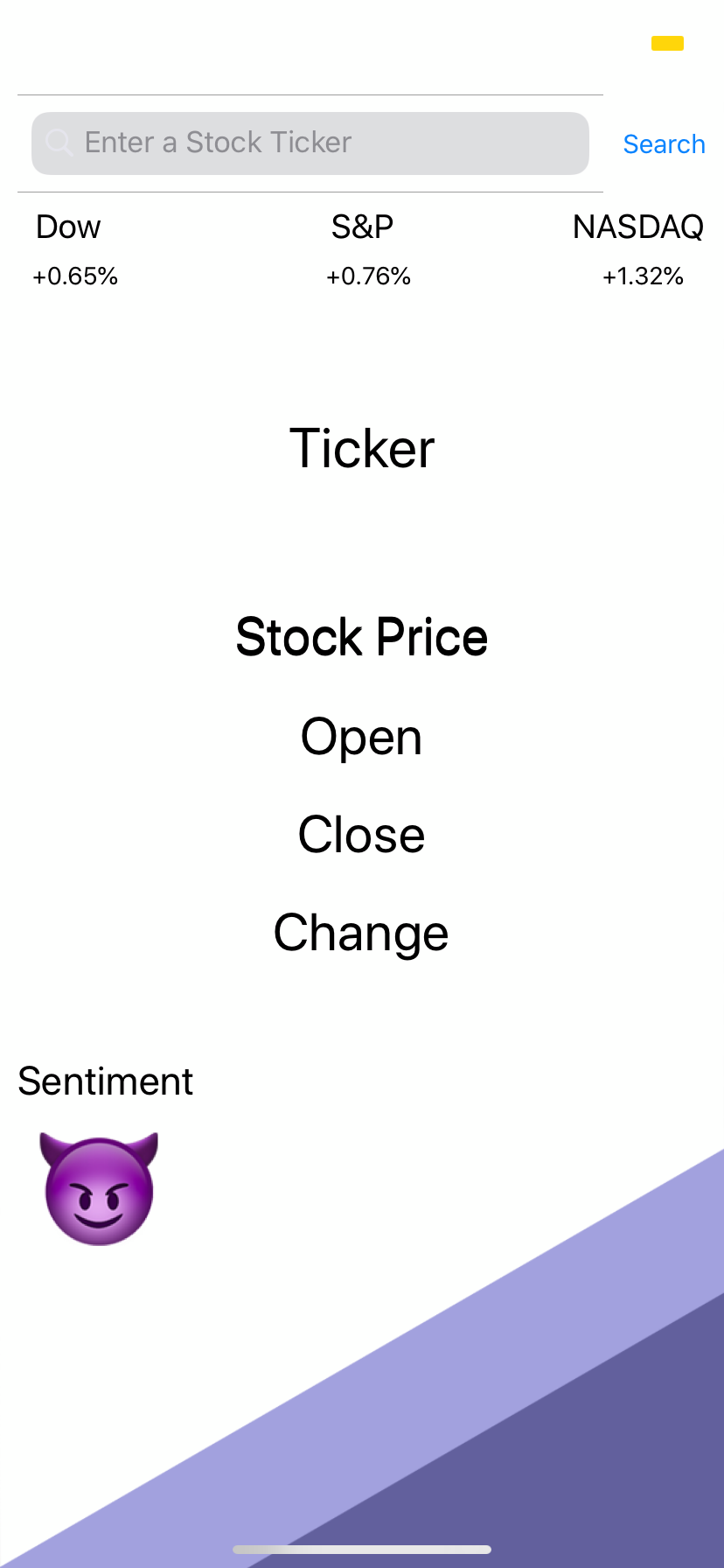Image resolution: width=724 pixels, height=1568 pixels.
Task: Click the bold Stock Price label
Action: pos(362,637)
